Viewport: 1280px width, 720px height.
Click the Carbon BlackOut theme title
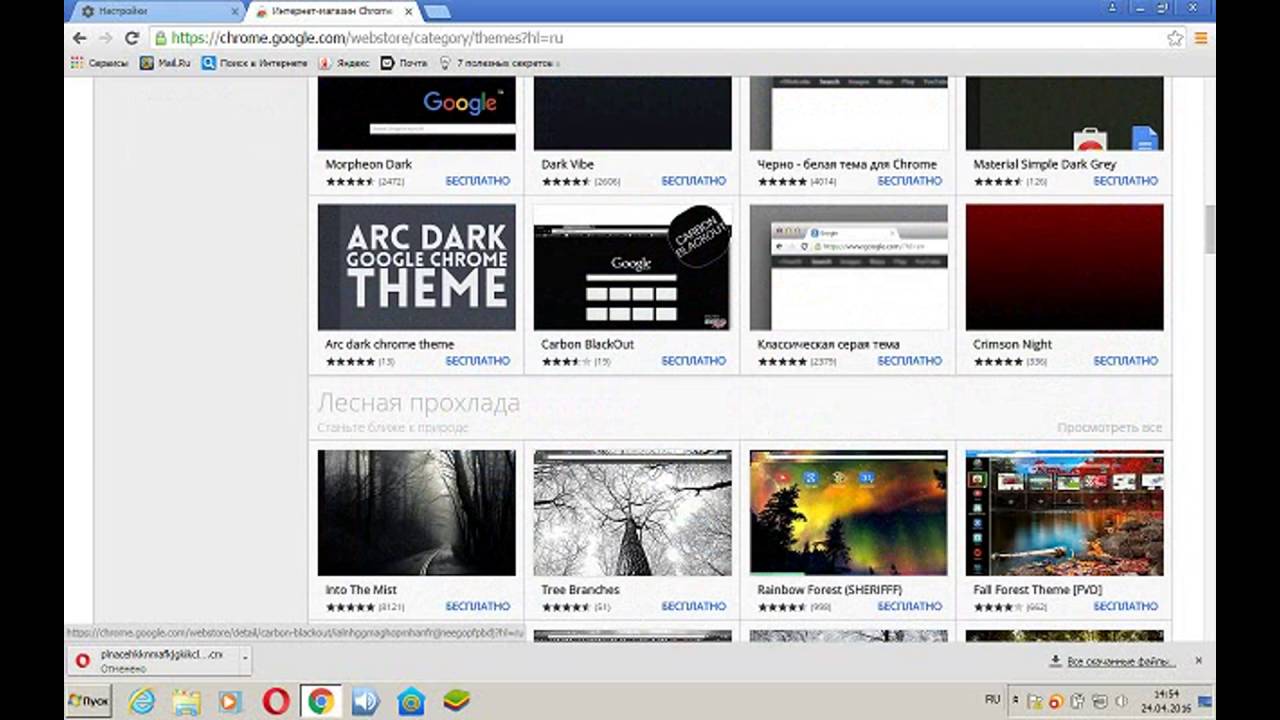pos(587,344)
